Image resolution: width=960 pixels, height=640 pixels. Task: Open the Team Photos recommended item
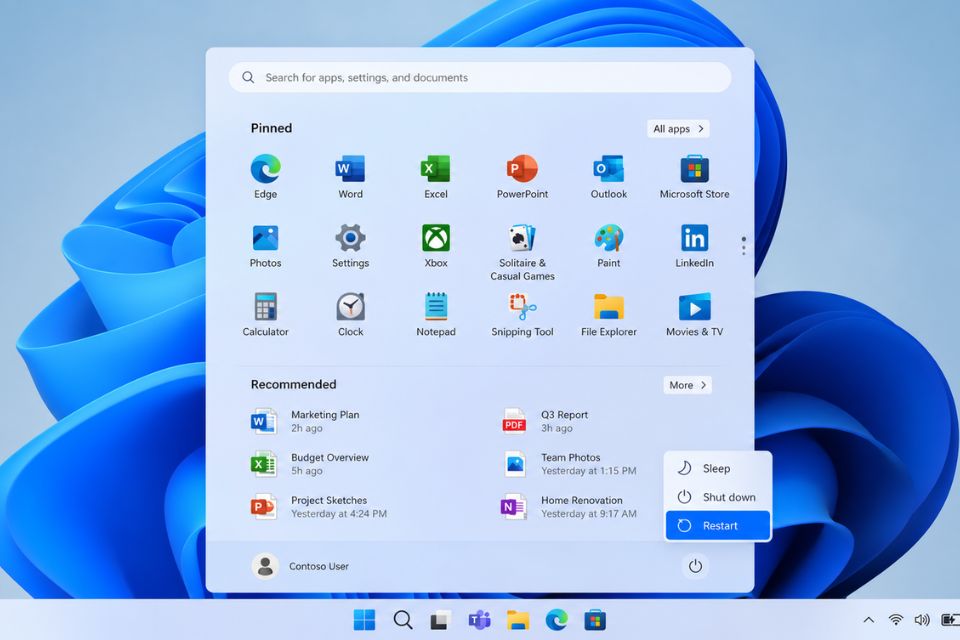(569, 464)
